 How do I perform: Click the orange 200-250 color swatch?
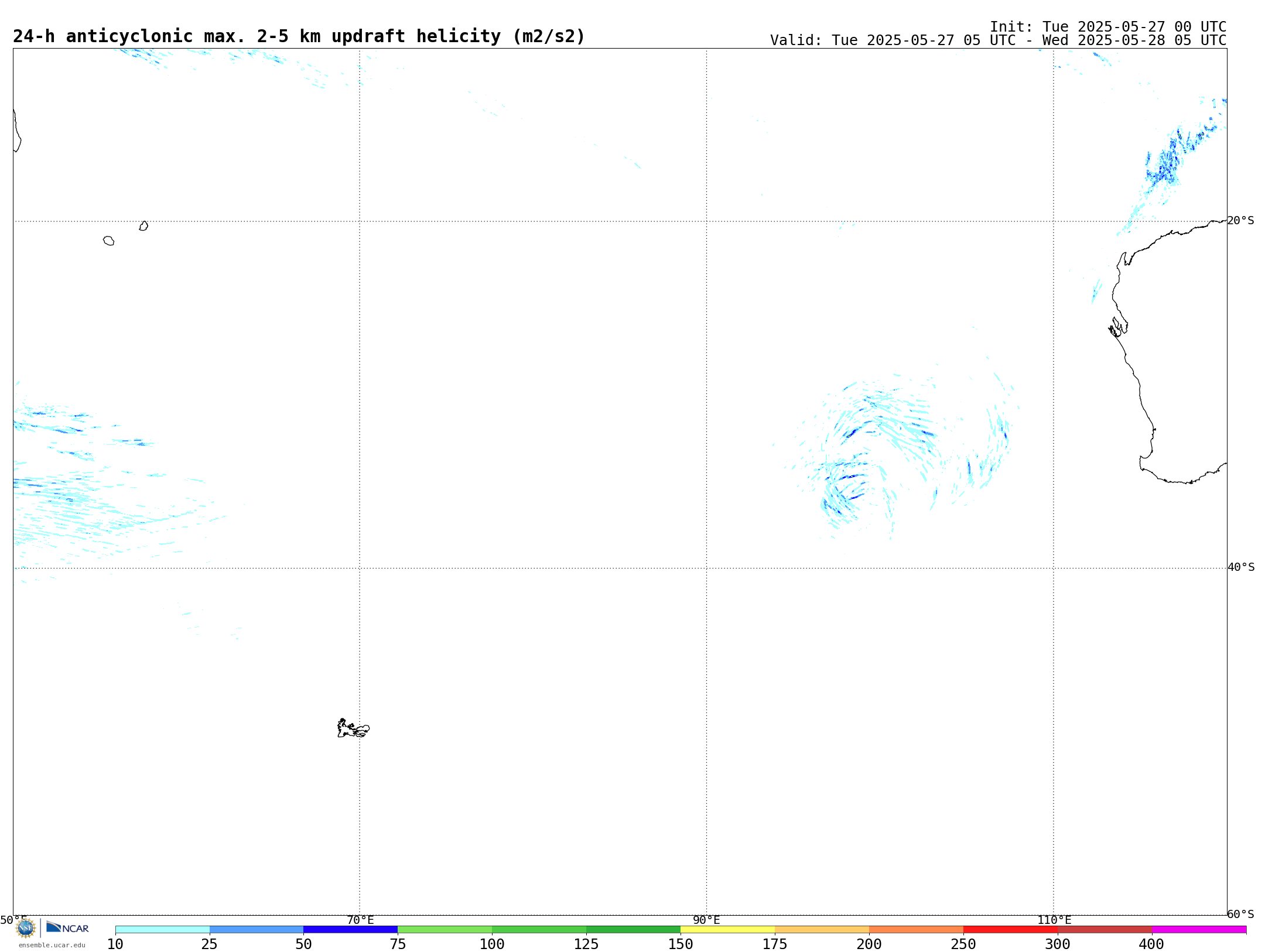click(x=917, y=930)
